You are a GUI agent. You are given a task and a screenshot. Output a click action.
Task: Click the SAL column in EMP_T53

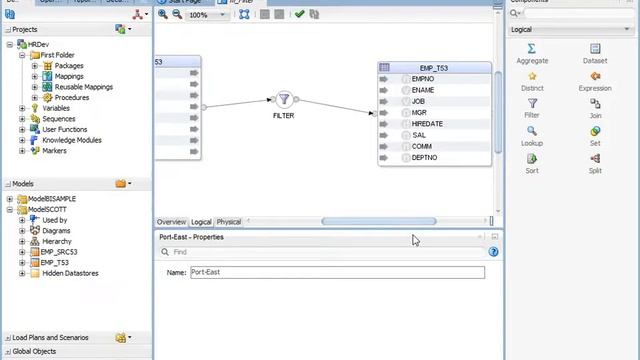pyautogui.click(x=418, y=135)
